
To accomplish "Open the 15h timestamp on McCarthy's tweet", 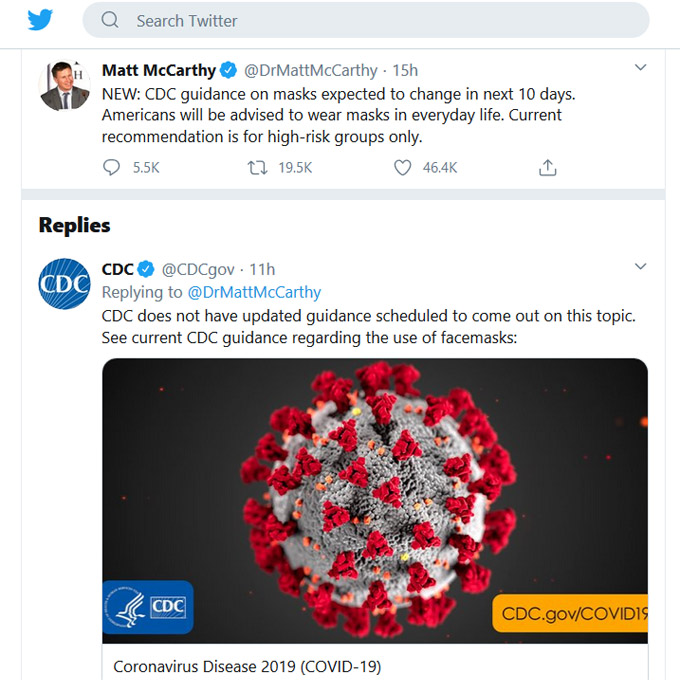I will [405, 70].
